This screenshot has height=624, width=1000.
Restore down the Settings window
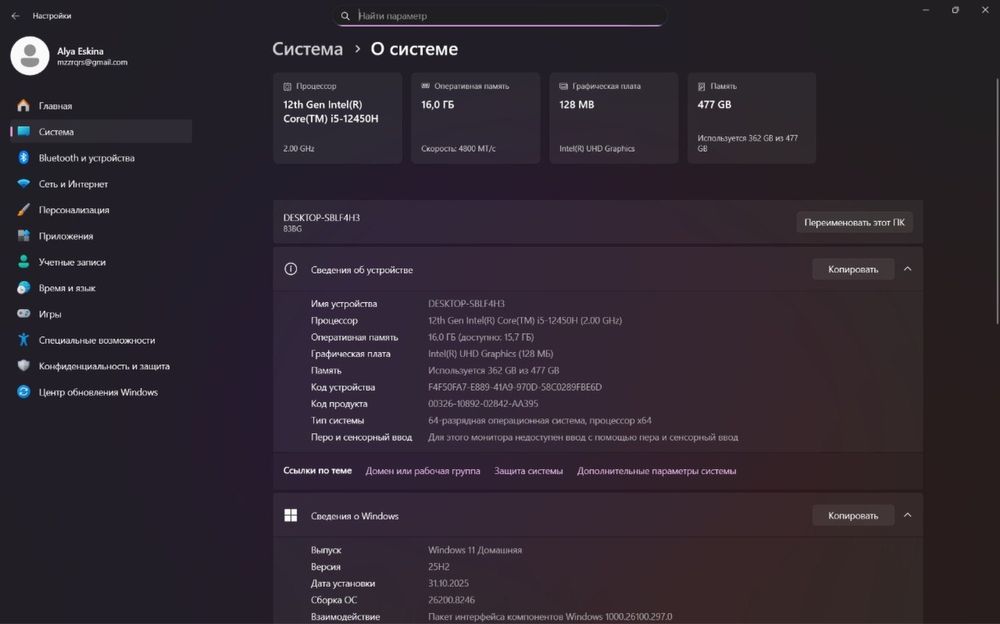(x=955, y=10)
